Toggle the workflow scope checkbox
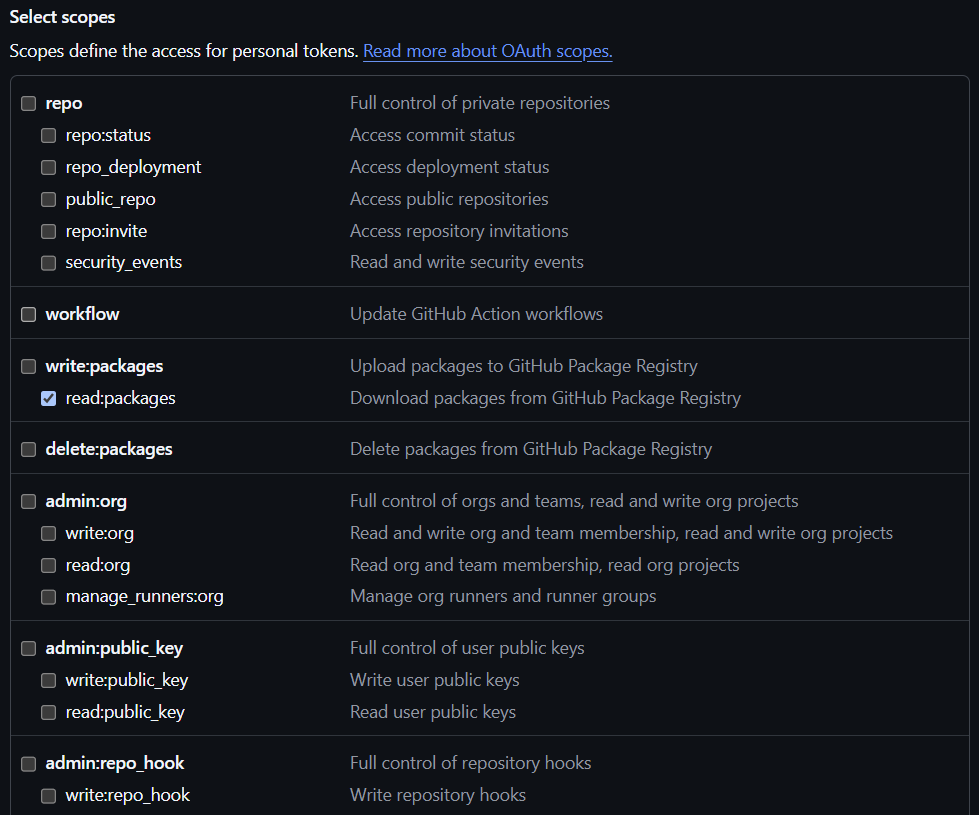Image resolution: width=979 pixels, height=815 pixels. pos(29,314)
